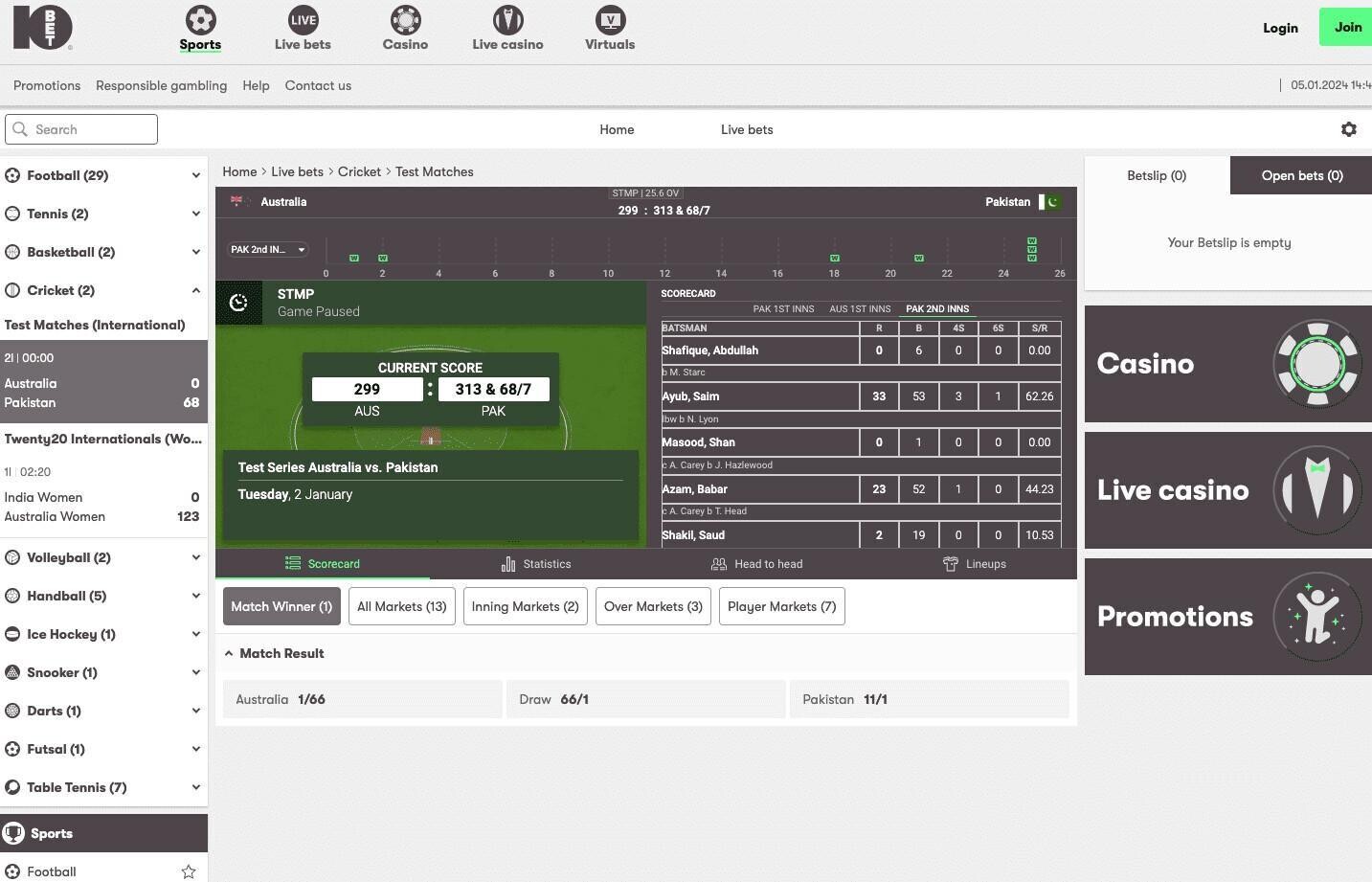The height and width of the screenshot is (882, 1372).
Task: Select Match Winner (1) filter
Action: click(x=281, y=606)
